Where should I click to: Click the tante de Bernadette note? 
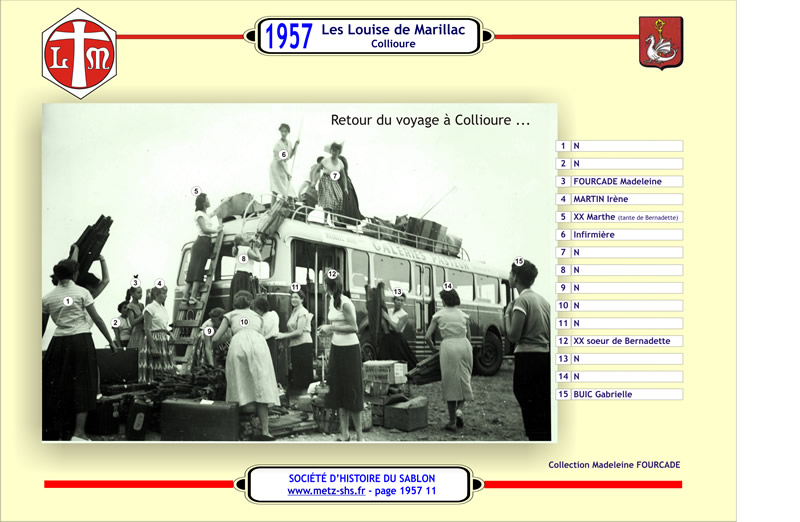click(648, 218)
